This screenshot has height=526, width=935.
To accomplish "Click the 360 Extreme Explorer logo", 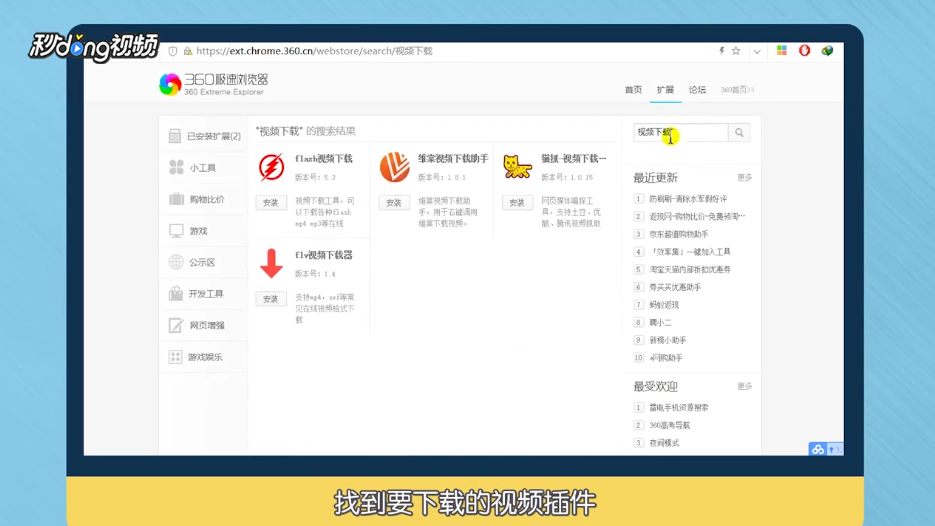I will tap(213, 85).
